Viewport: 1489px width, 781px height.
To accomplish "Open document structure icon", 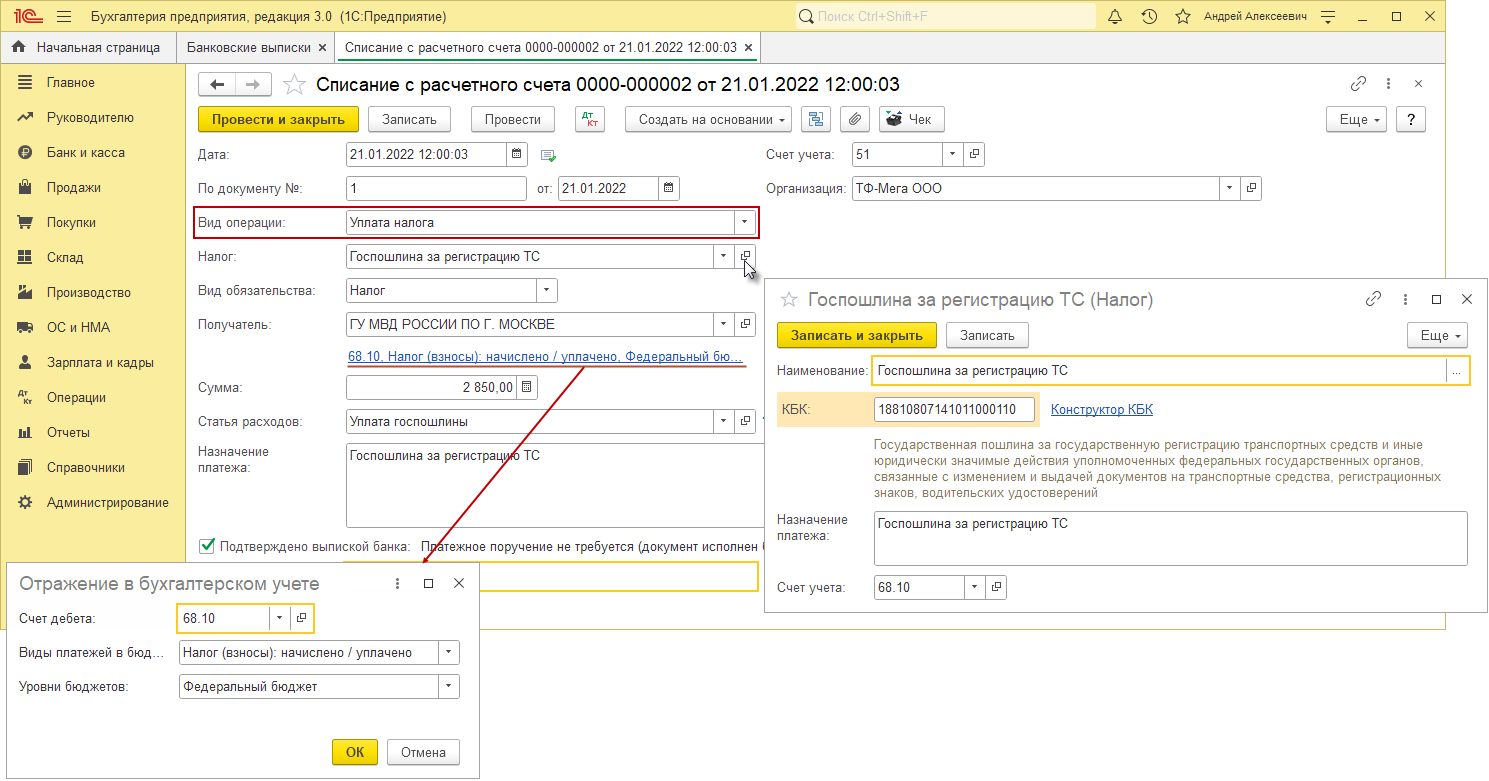I will point(816,119).
